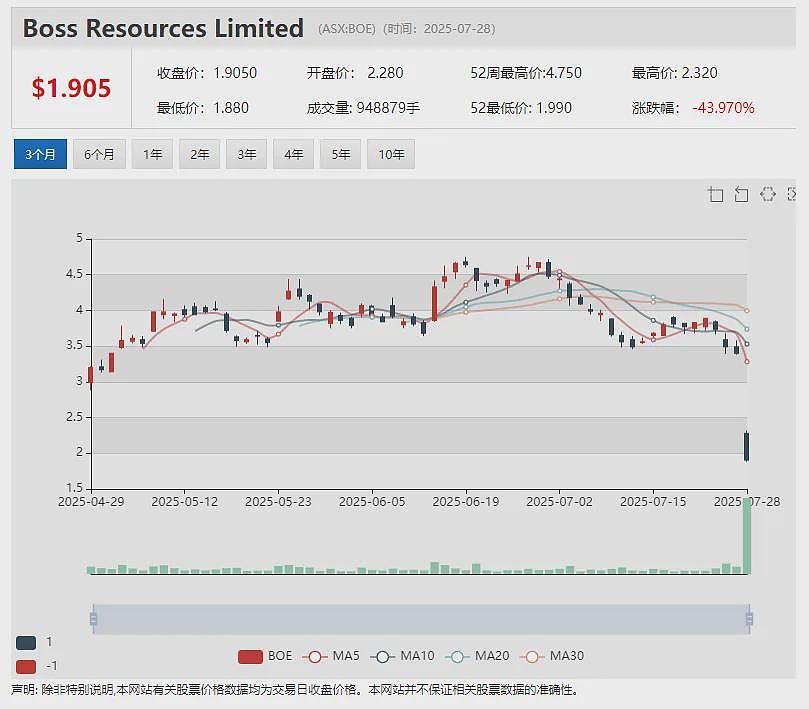Switch to the 6个月 time range
The height and width of the screenshot is (709, 809).
(x=99, y=154)
